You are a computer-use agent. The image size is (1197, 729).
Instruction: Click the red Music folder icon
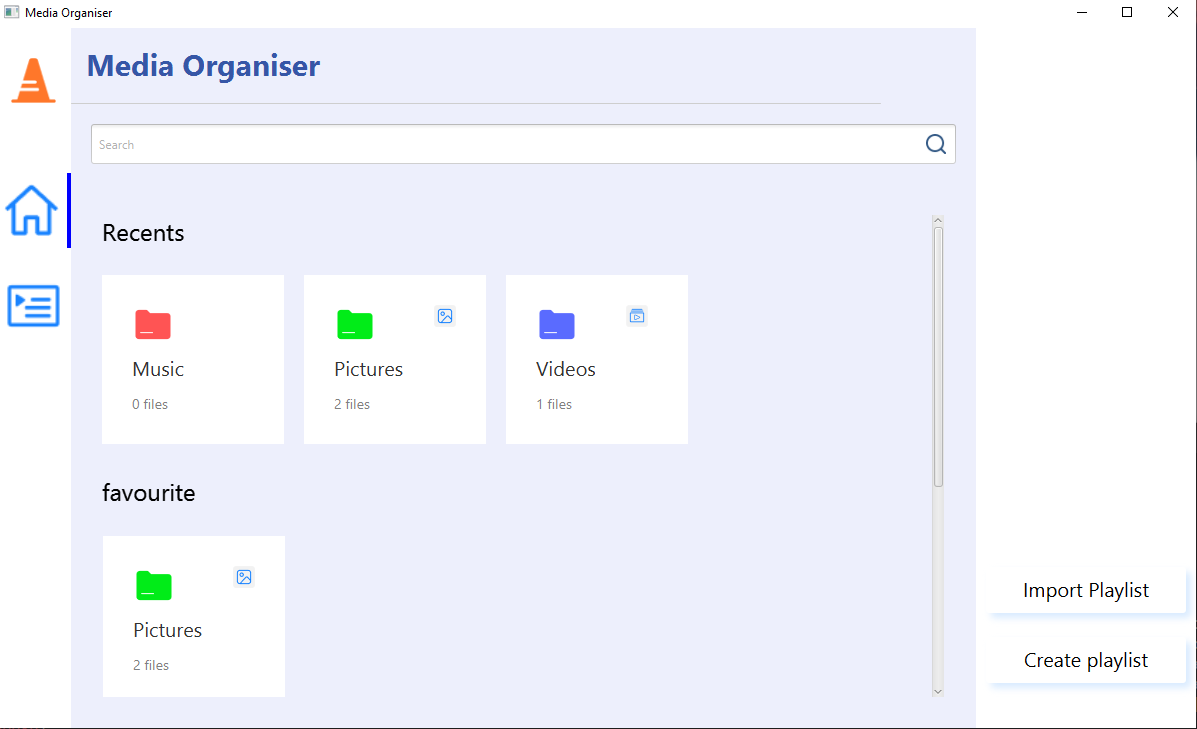152,324
